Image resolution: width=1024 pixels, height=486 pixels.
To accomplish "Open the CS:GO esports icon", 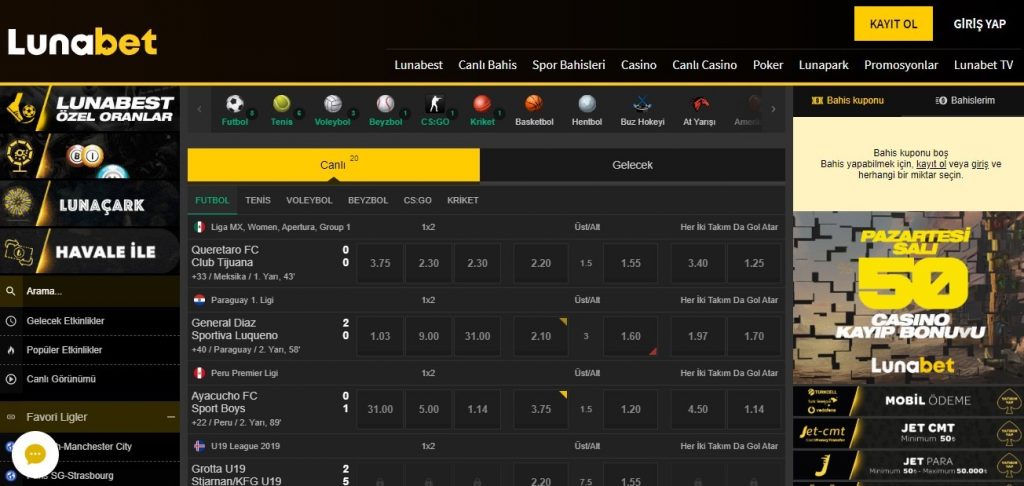I will pos(435,104).
